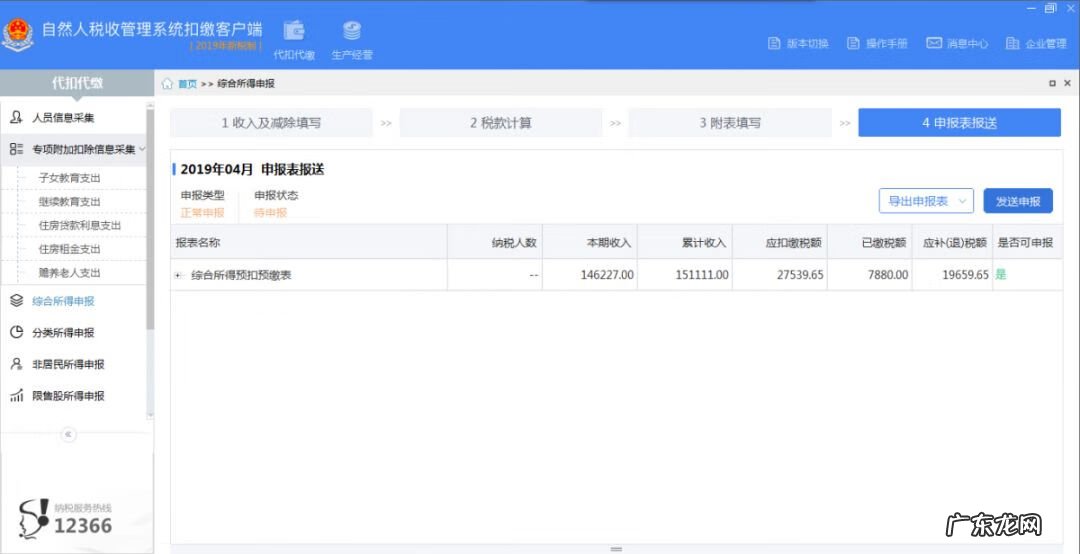
Task: Select 住房租金支出 sub-item
Action: 70,249
